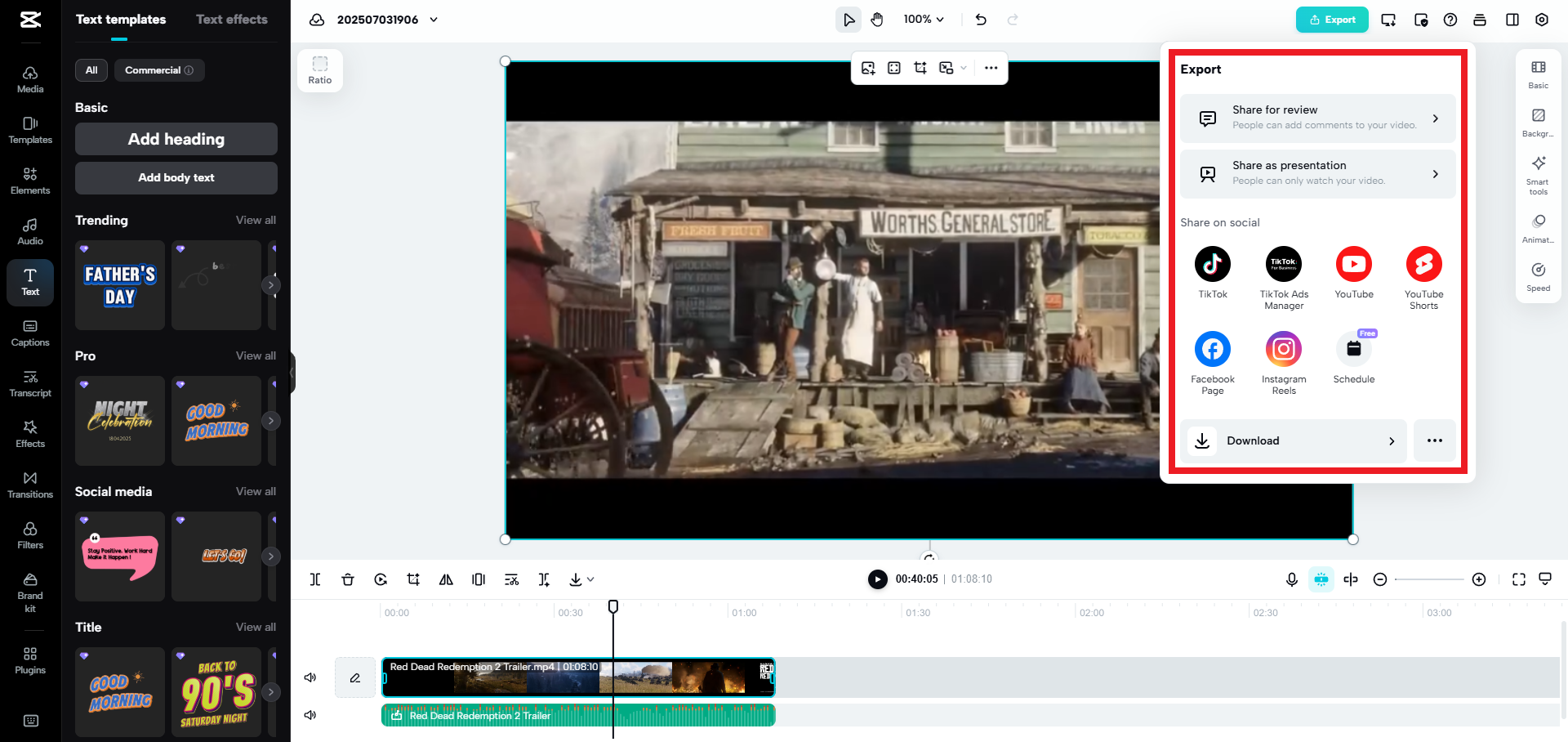Click the Mirror/flip icon above the timeline
The height and width of the screenshot is (742, 1568).
(x=446, y=579)
